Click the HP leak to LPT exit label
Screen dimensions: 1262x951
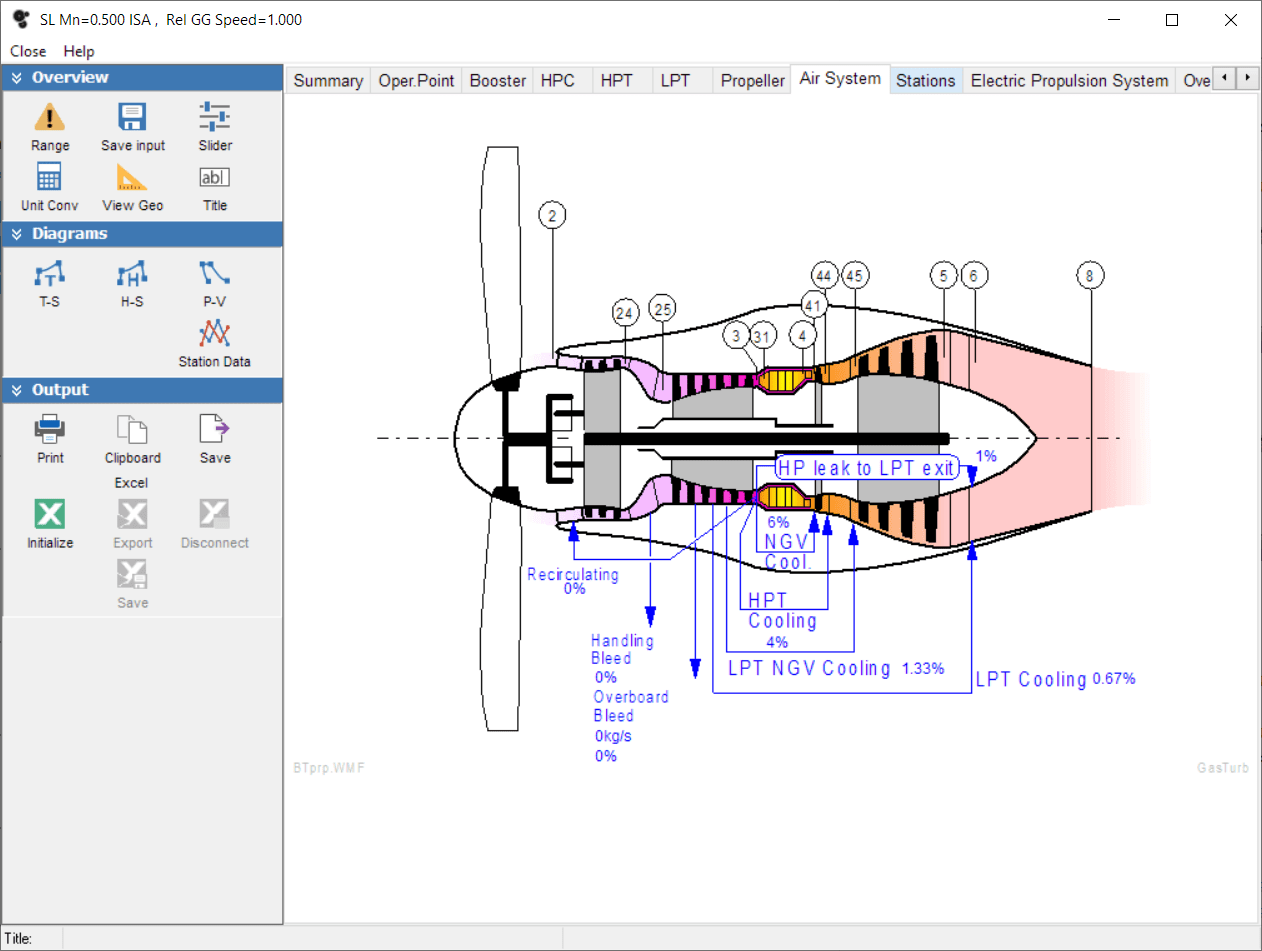tap(867, 468)
